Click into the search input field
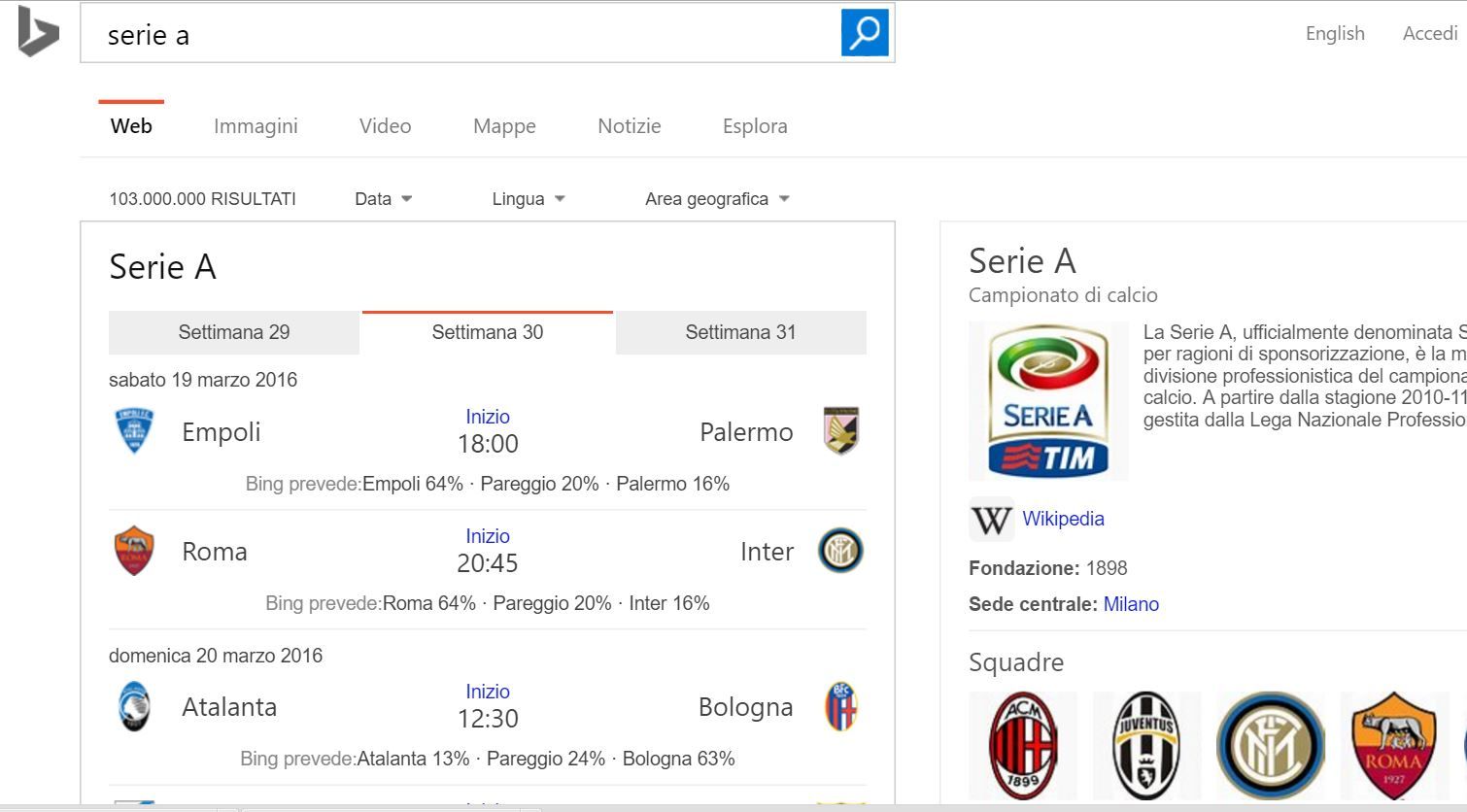1467x812 pixels. point(457,36)
